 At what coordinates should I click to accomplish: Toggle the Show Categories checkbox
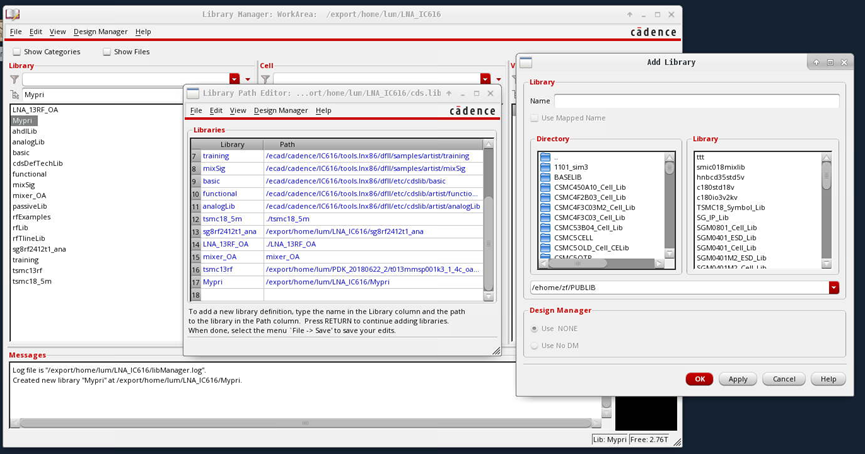click(17, 52)
